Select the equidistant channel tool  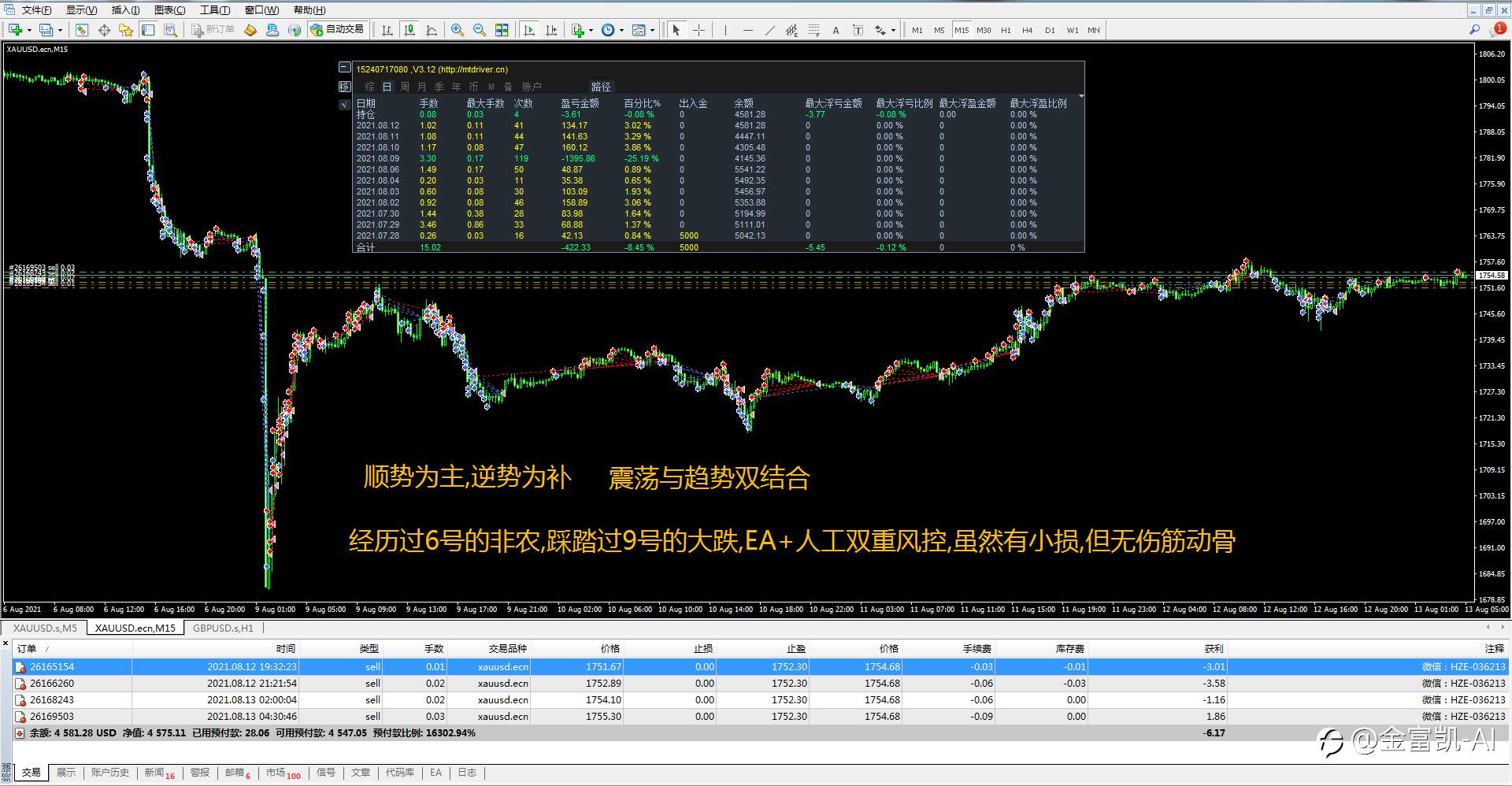pos(791,30)
